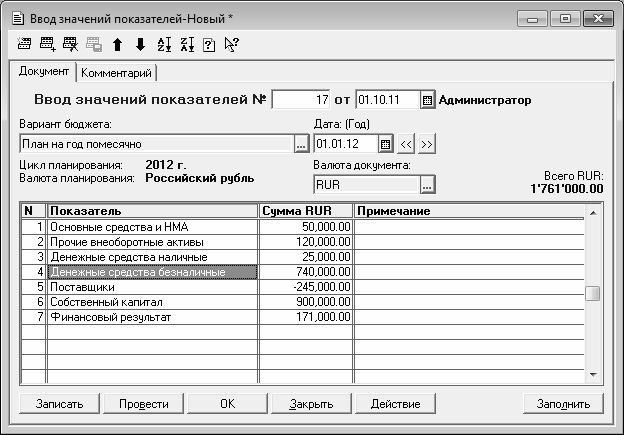Move selected row down with arrow icon
624x435 pixels.
click(x=140, y=44)
